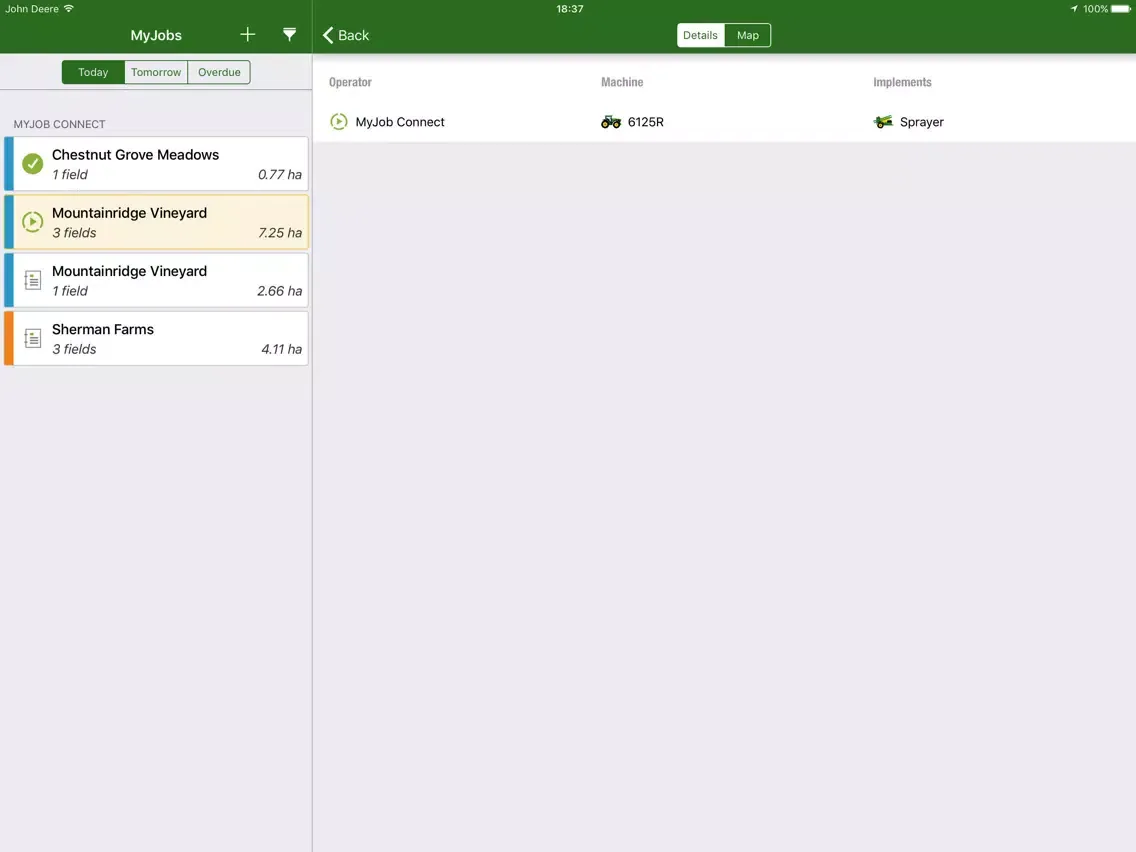The height and width of the screenshot is (852, 1136).
Task: Click the 7.25 ha area value
Action: (x=280, y=233)
